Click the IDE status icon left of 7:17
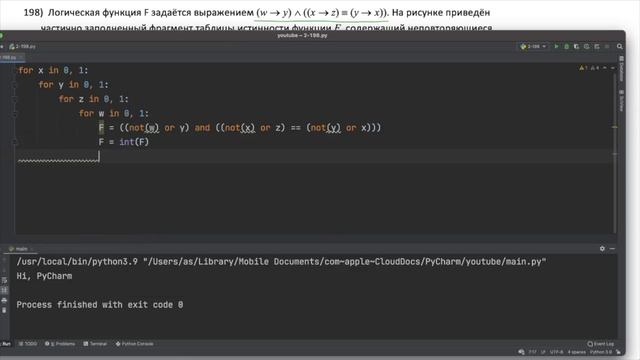640x360 pixels. tap(521, 352)
